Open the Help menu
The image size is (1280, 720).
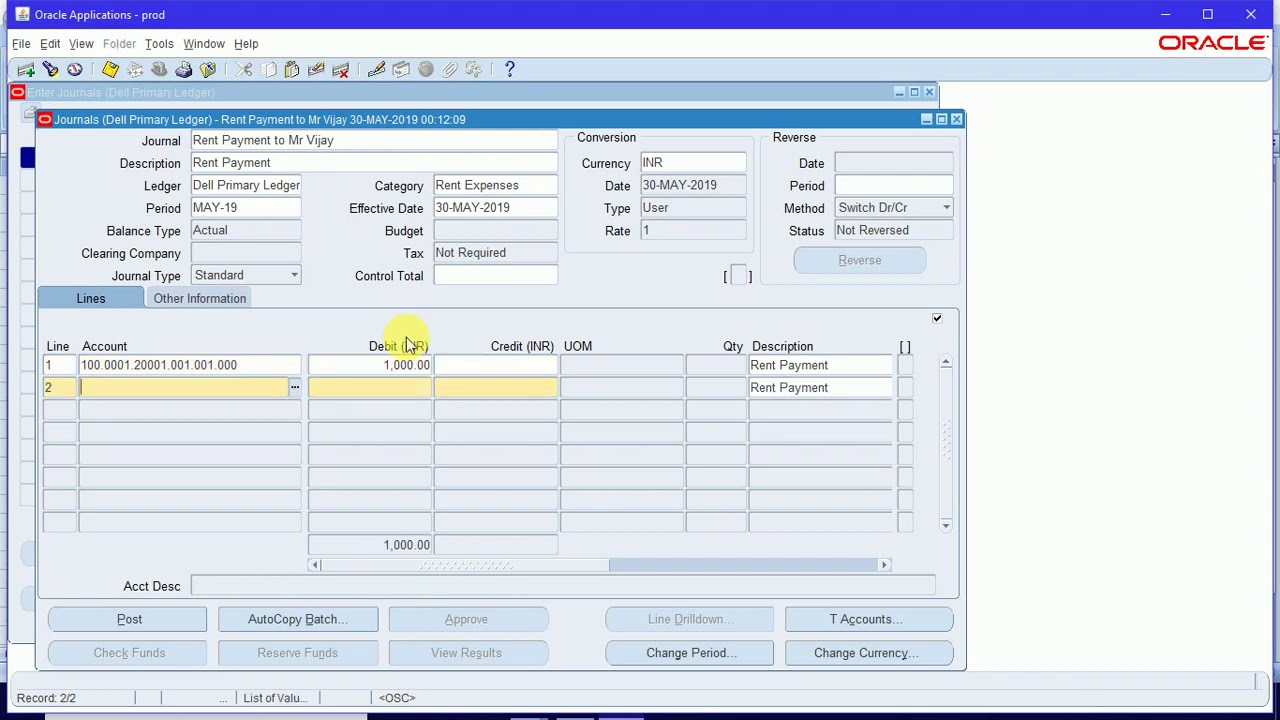point(246,44)
